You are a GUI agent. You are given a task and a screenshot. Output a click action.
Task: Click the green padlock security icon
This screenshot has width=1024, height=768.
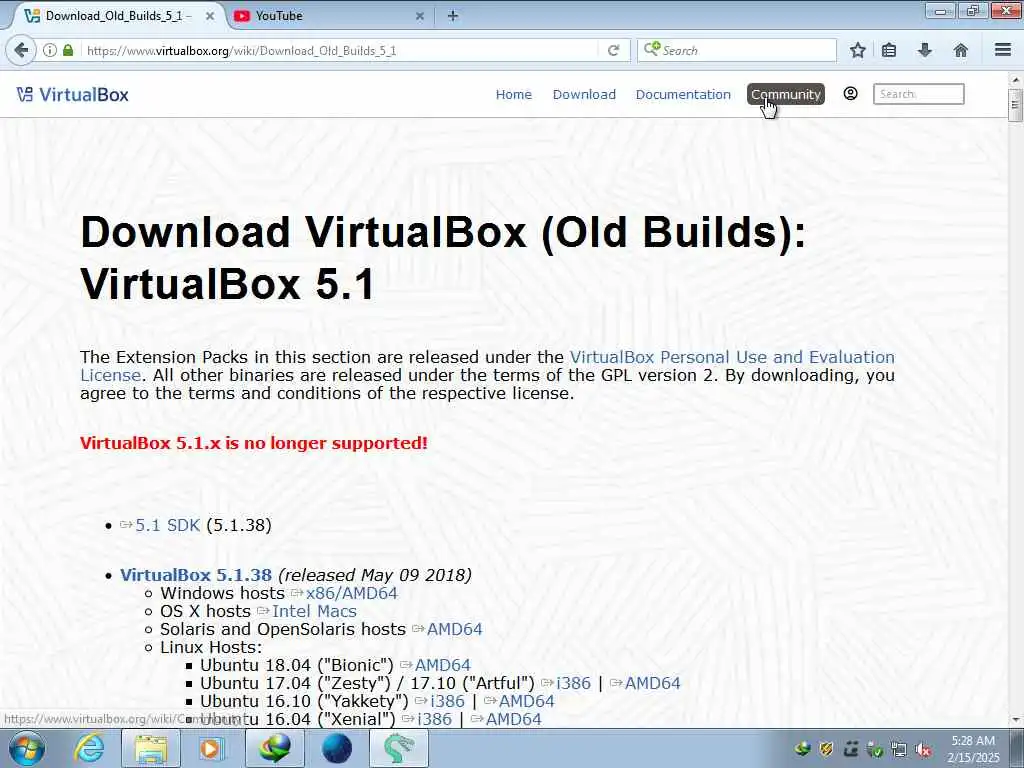coord(68,50)
